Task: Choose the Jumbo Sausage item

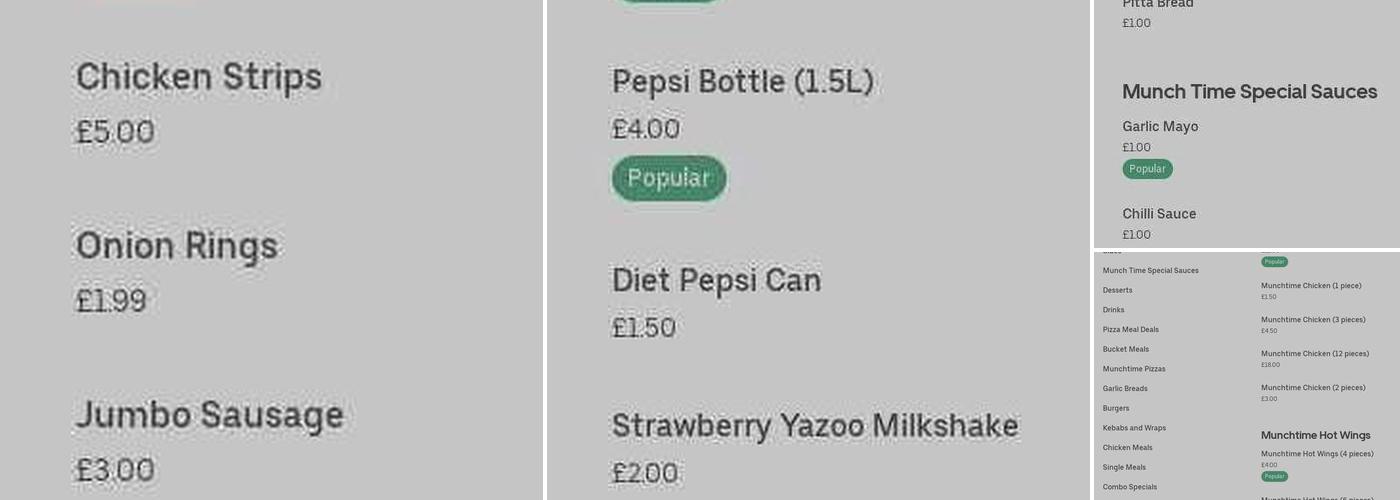Action: pyautogui.click(x=209, y=416)
